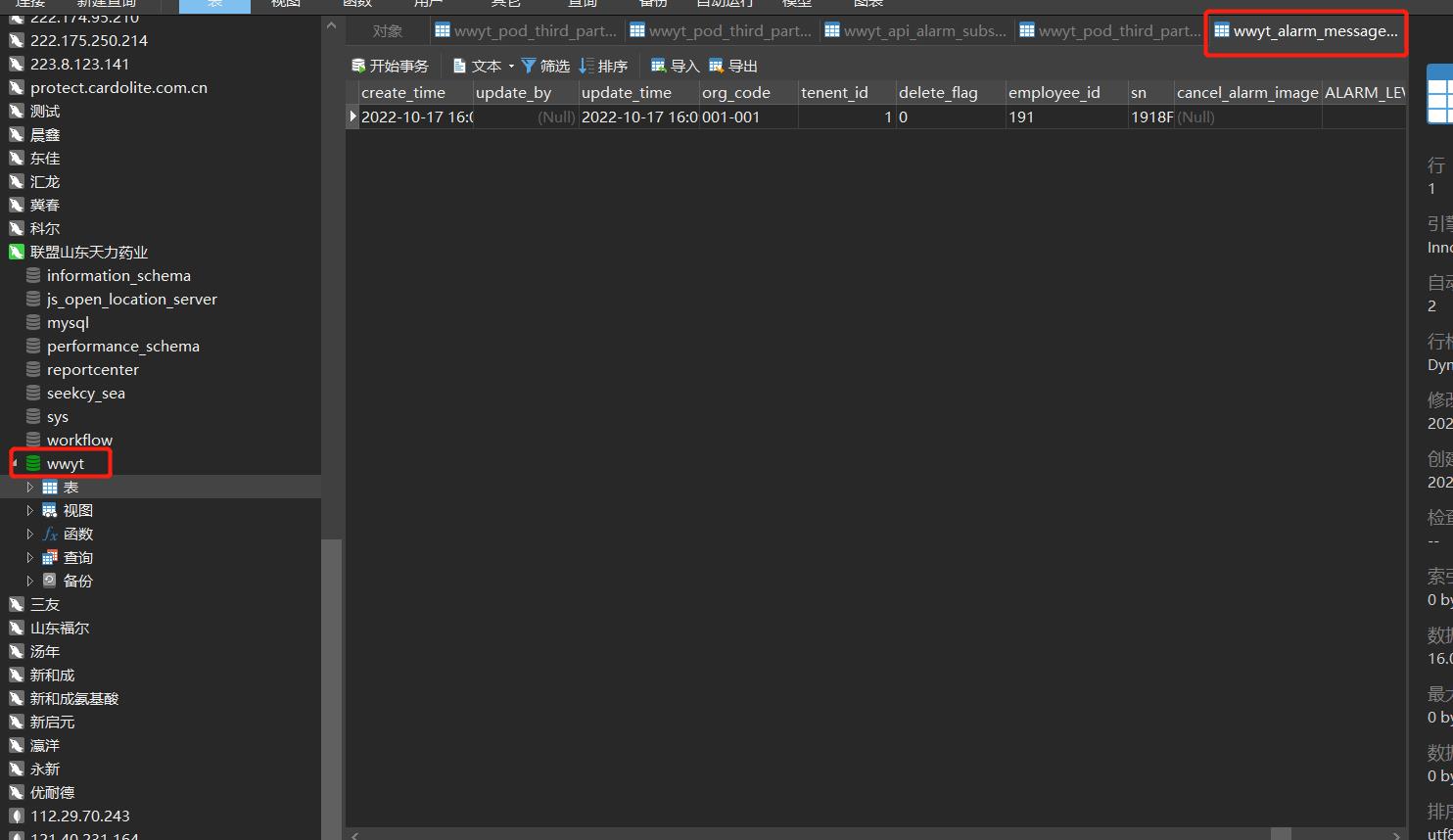Select the 山东福尔 connection
This screenshot has height=840, width=1453.
(59, 628)
